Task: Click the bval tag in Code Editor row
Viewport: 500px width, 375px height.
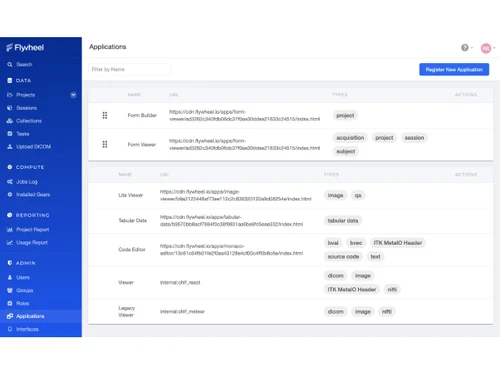Action: click(333, 243)
